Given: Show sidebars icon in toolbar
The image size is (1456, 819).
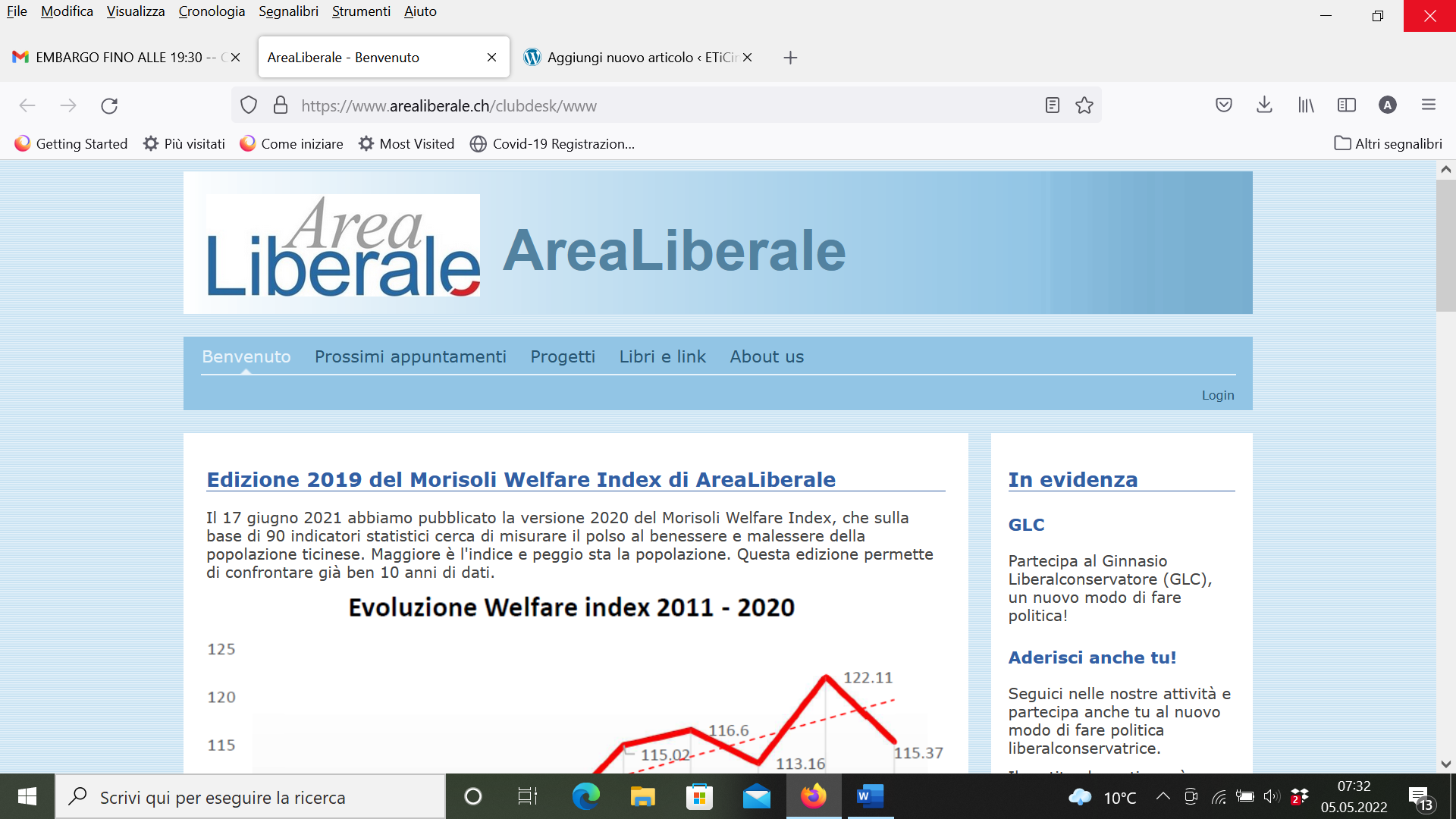Looking at the screenshot, I should point(1347,105).
